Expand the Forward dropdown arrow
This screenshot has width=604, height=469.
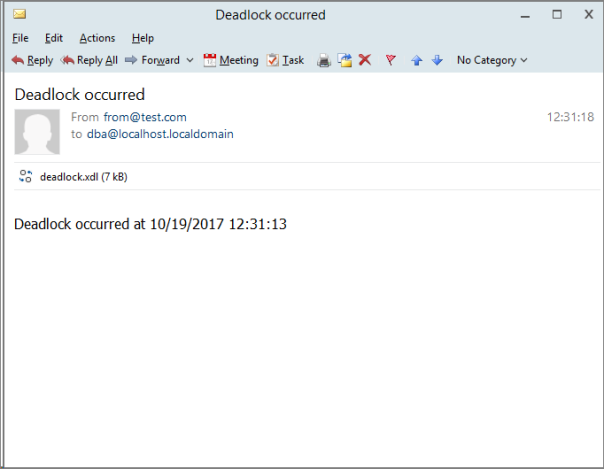click(x=190, y=60)
